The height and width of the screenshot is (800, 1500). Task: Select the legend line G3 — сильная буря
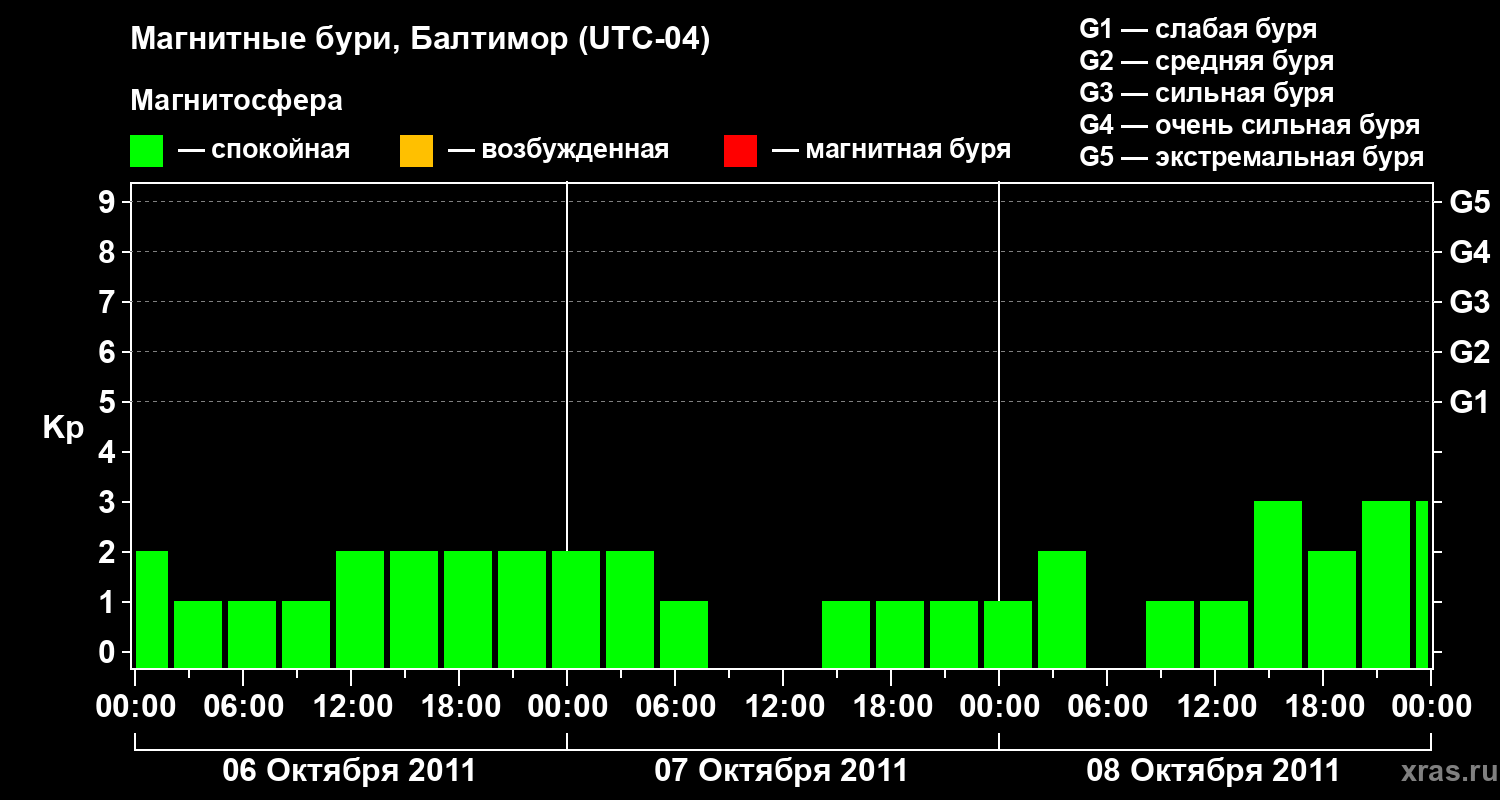(1207, 93)
